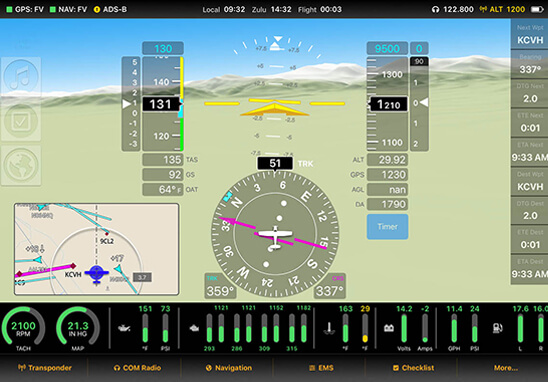Tap the cylinder temperature engine icon

point(194,328)
